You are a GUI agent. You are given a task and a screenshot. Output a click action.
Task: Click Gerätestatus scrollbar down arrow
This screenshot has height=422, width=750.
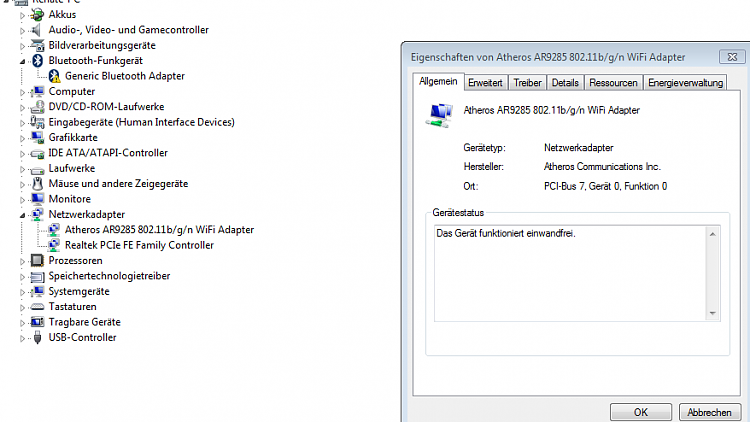coord(713,313)
